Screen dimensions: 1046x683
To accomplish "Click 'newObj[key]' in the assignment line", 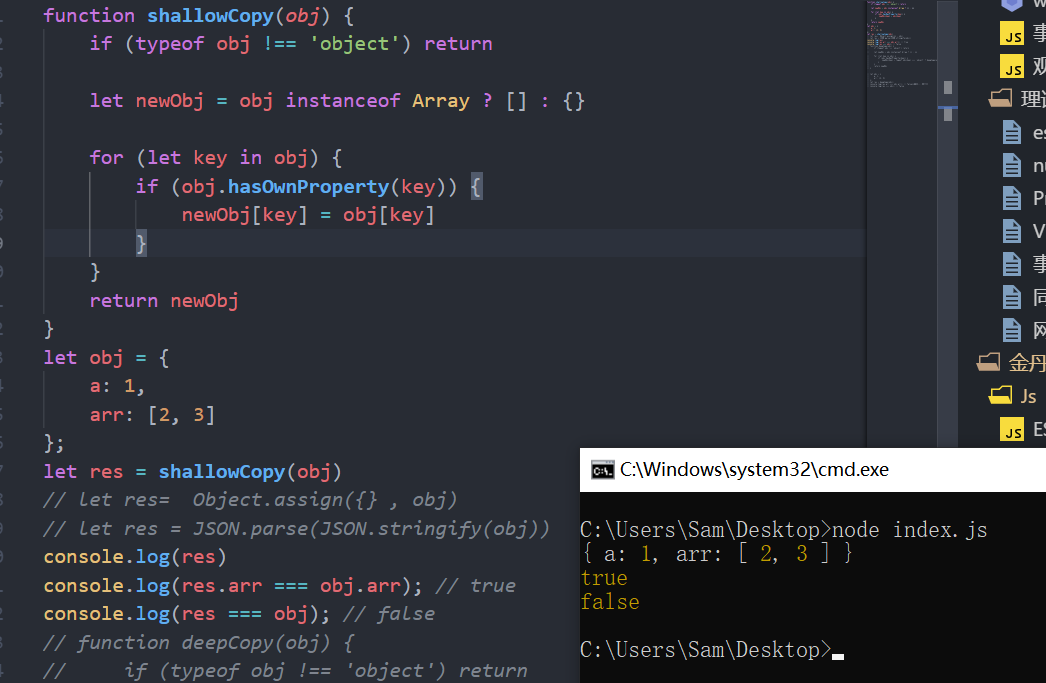I will pos(244,215).
